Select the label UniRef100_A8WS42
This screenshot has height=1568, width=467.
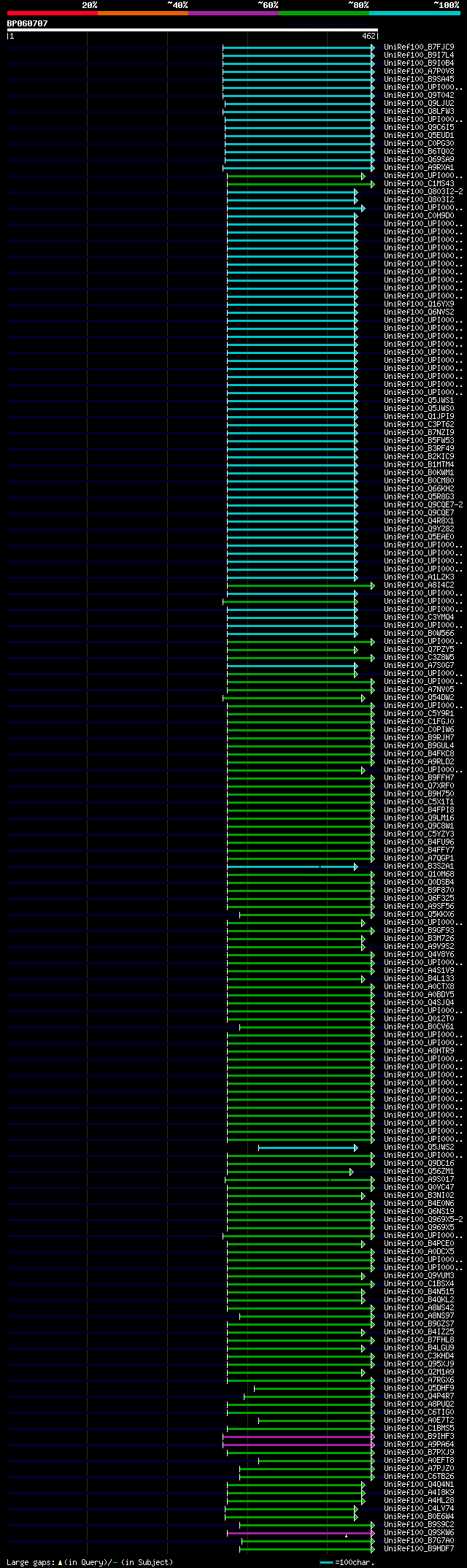419,1307
